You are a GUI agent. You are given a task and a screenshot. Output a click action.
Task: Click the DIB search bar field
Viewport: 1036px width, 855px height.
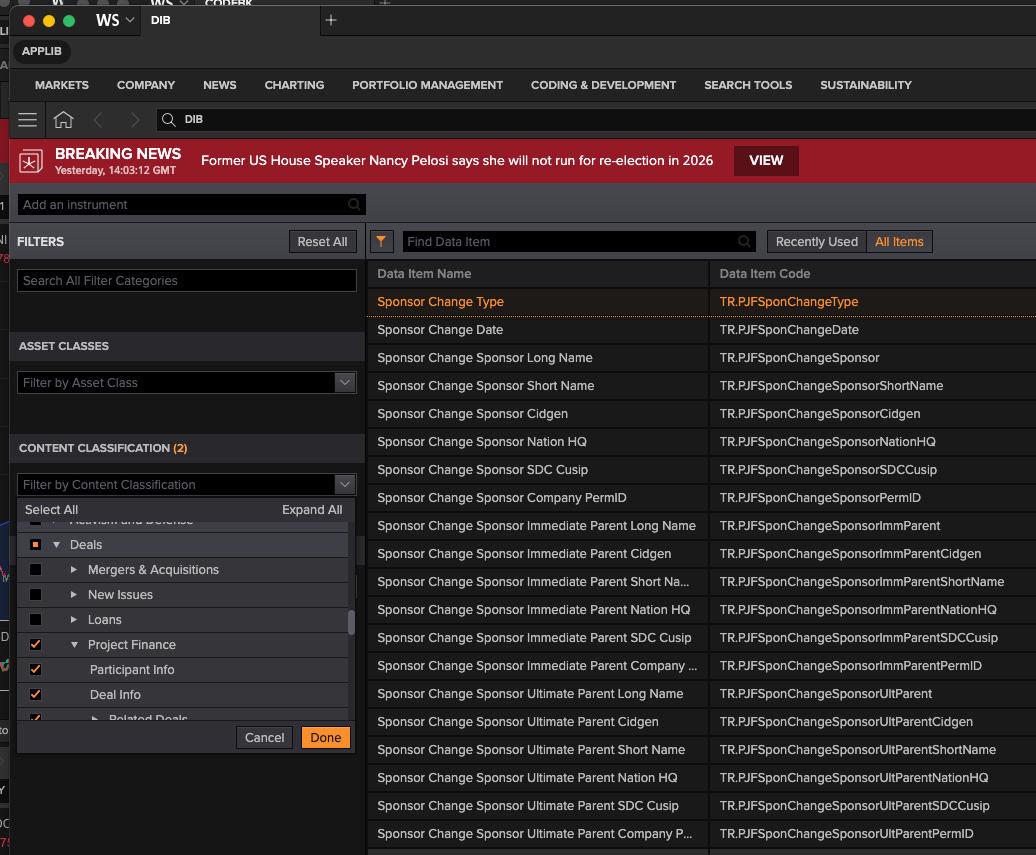(x=595, y=120)
